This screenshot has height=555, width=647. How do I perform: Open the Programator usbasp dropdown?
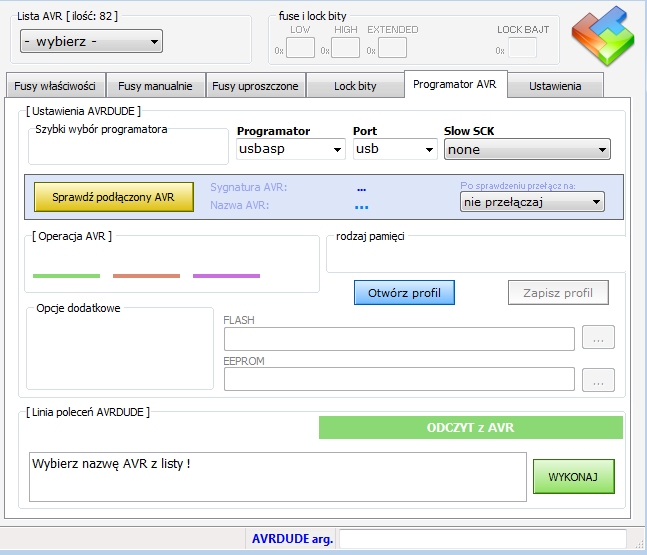click(x=290, y=149)
